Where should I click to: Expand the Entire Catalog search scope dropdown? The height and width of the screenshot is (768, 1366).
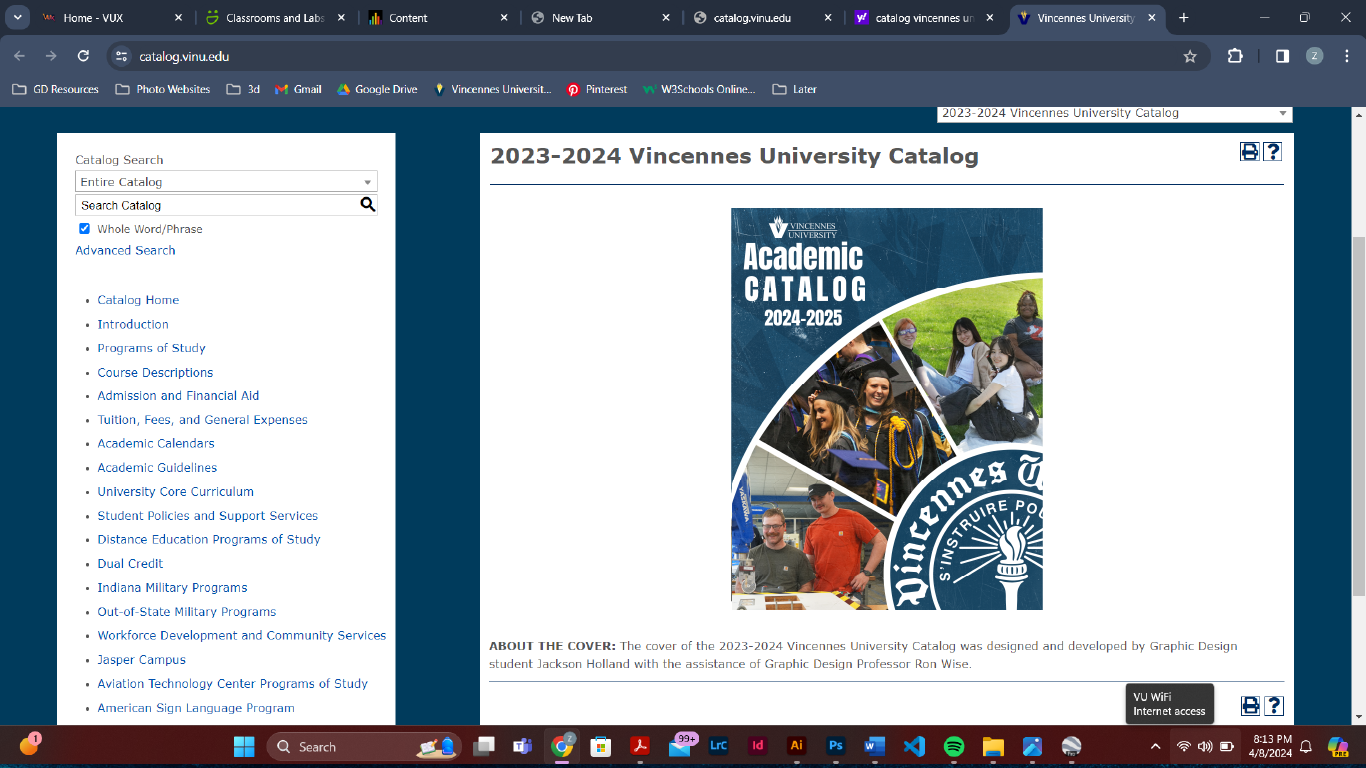(226, 182)
